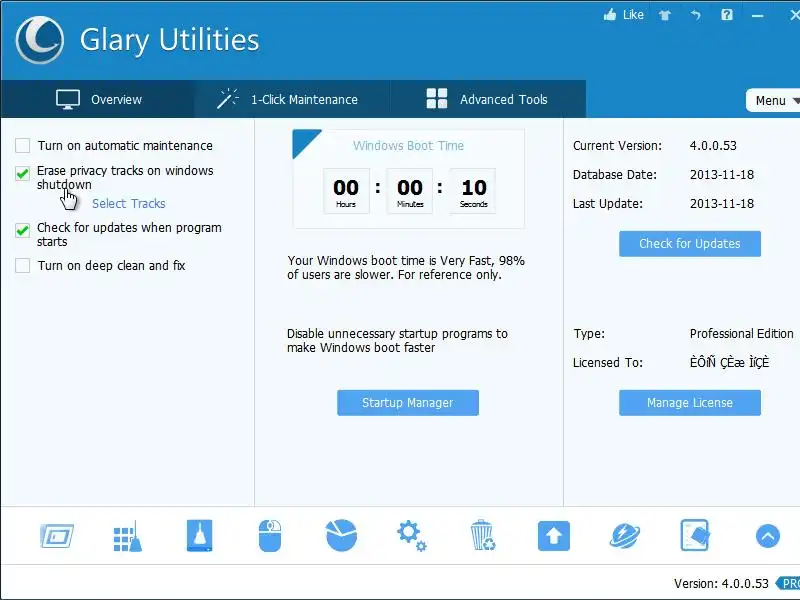
Task: Click the Manage License button
Action: pyautogui.click(x=690, y=403)
